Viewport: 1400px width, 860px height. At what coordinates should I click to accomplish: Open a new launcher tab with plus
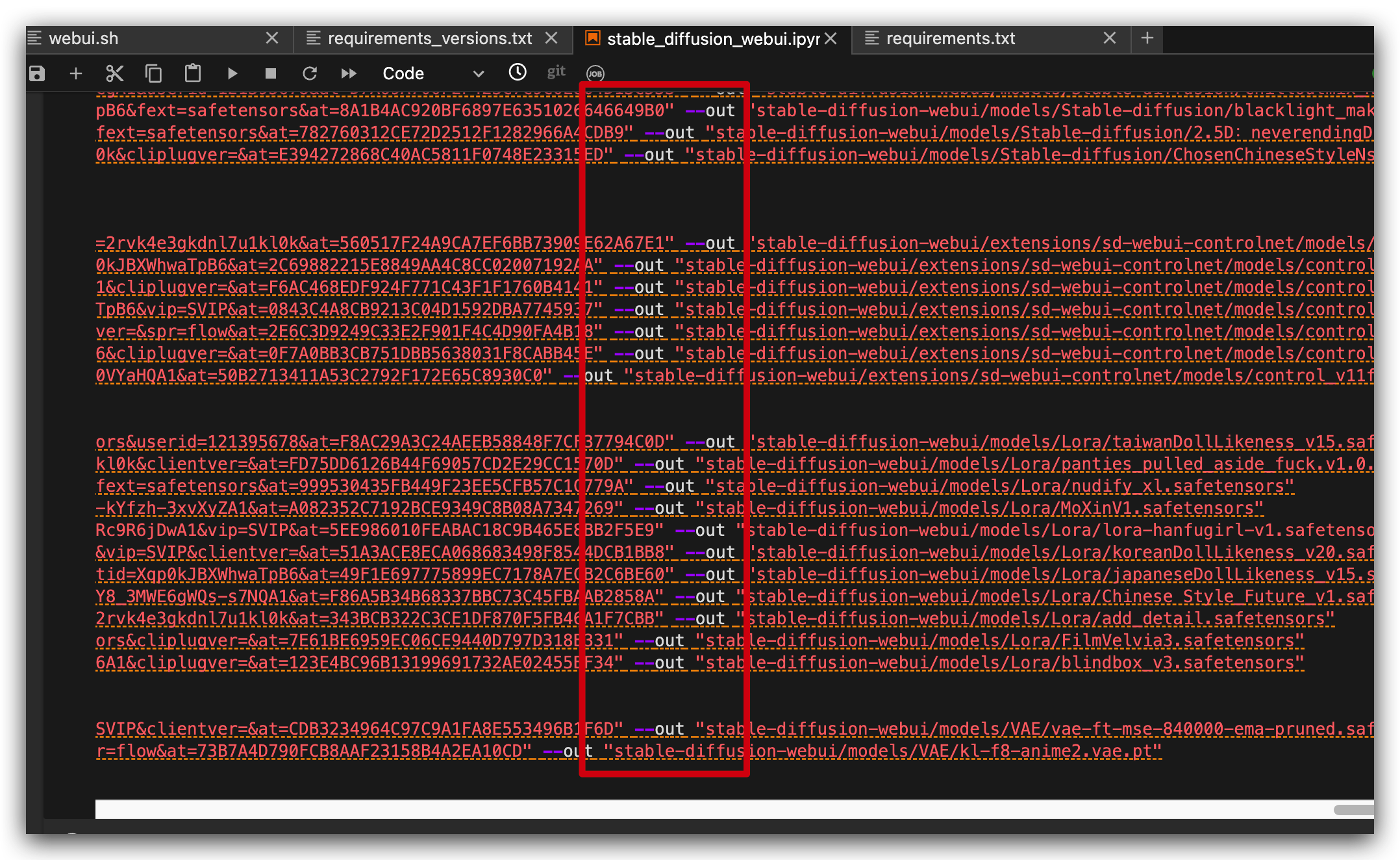(1147, 38)
